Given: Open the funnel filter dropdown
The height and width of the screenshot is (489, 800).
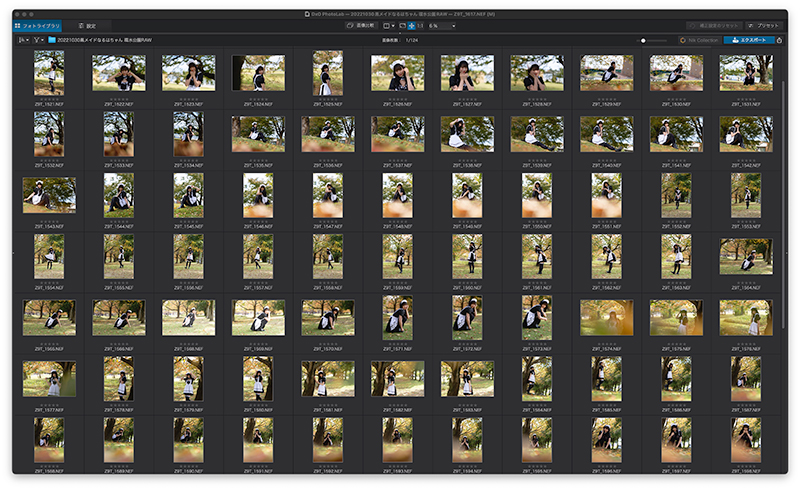Looking at the screenshot, I should (39, 40).
